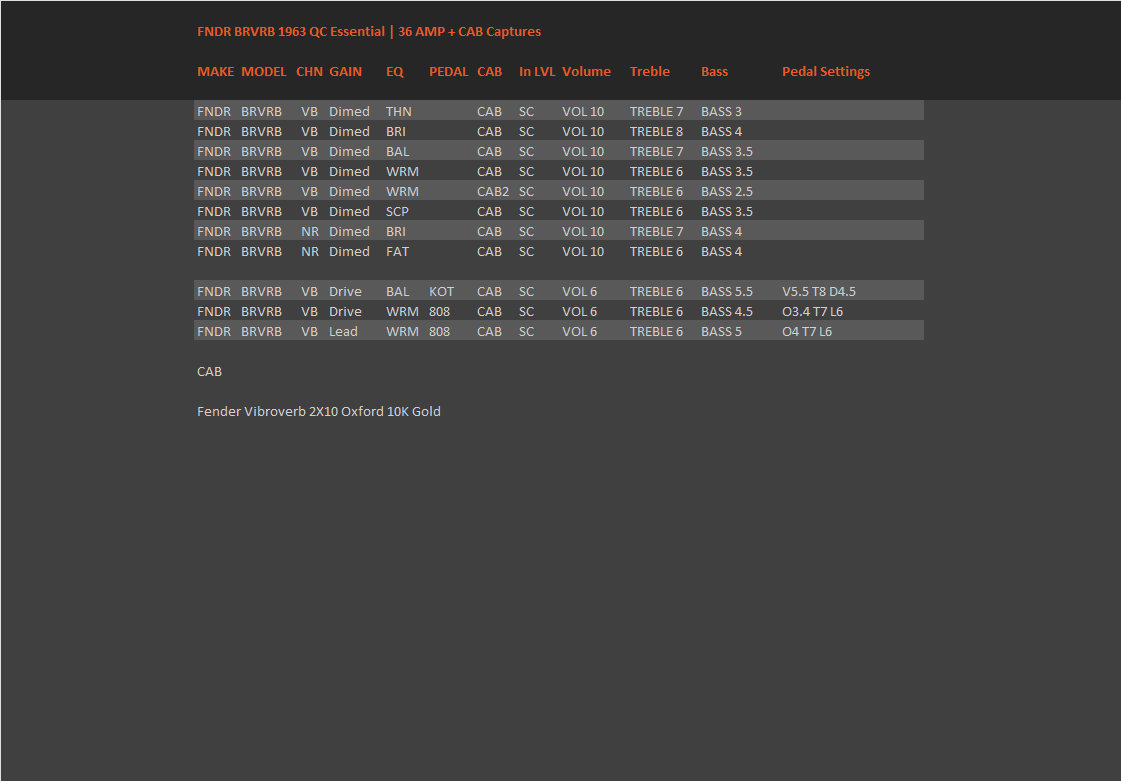Click the NR channel cell in the BRI row
Viewport: 1121px width, 781px height.
[310, 232]
